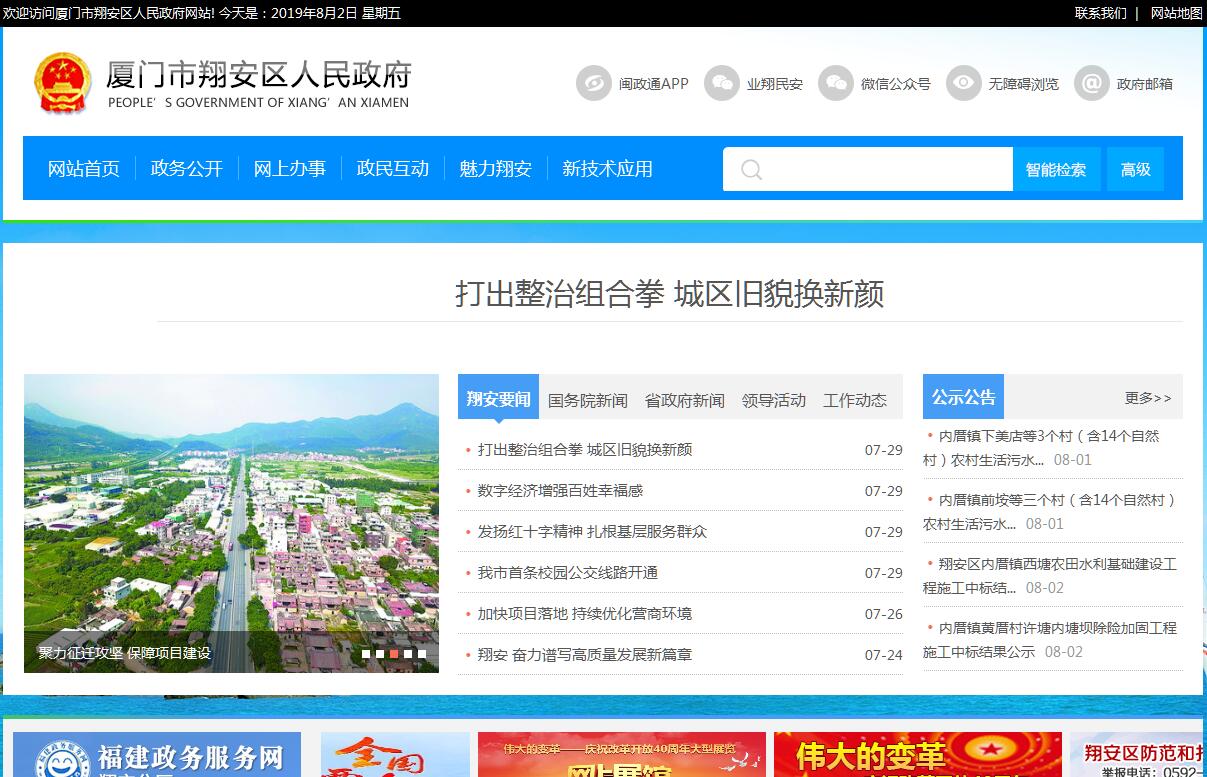Click the magnifier icon in search box
The image size is (1207, 777).
(x=751, y=170)
